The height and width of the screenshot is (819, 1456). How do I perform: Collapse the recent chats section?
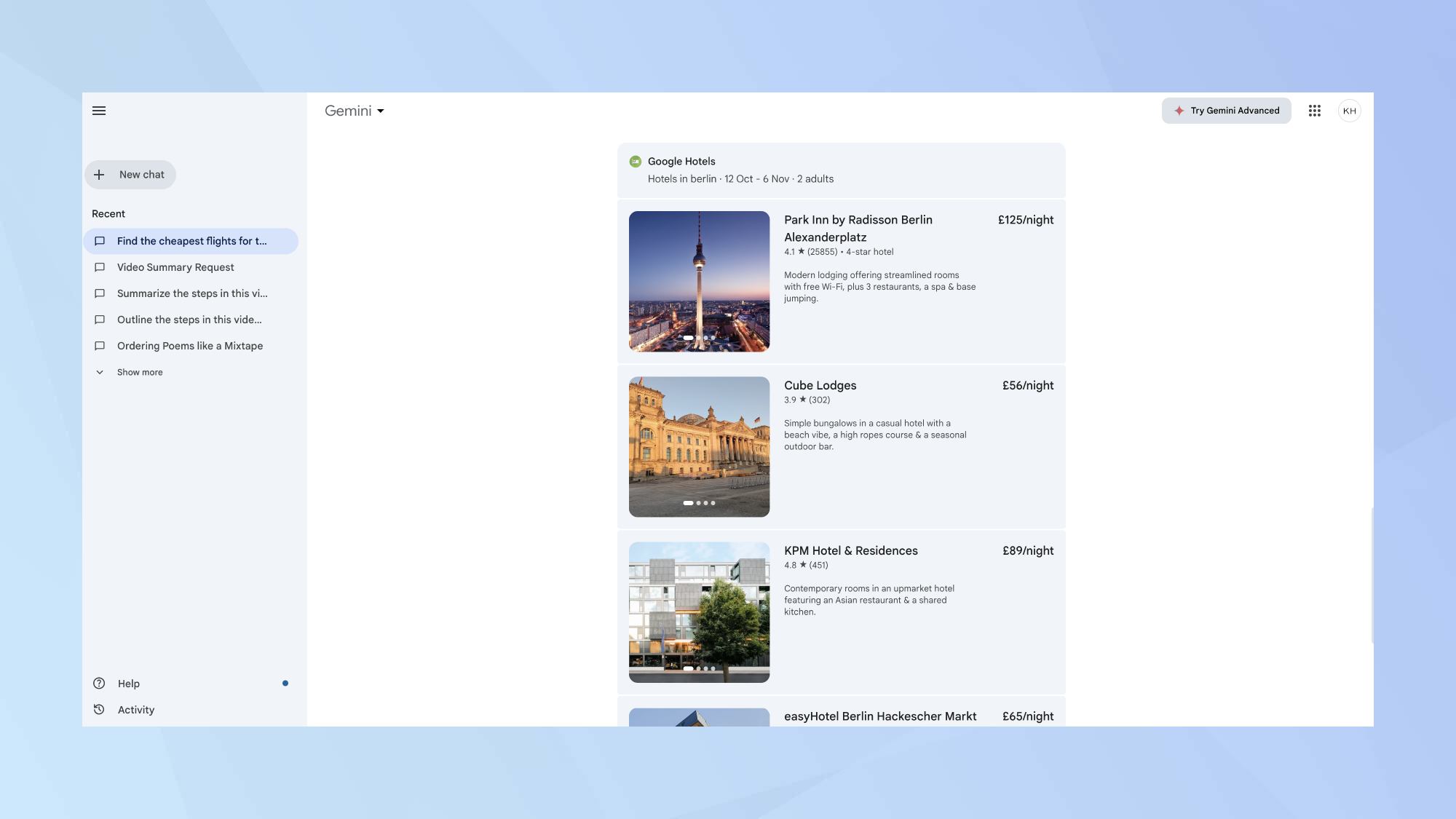(x=108, y=214)
